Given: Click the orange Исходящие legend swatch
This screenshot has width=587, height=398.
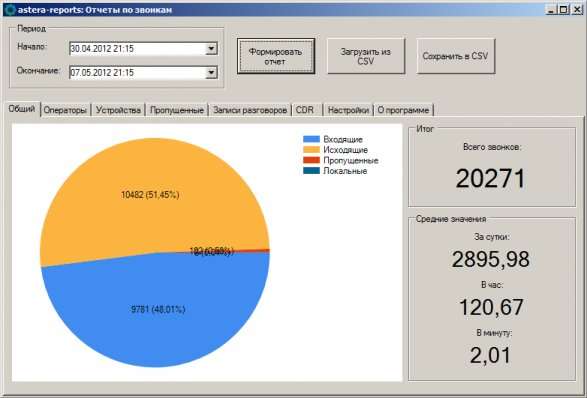Looking at the screenshot, I should pyautogui.click(x=311, y=150).
